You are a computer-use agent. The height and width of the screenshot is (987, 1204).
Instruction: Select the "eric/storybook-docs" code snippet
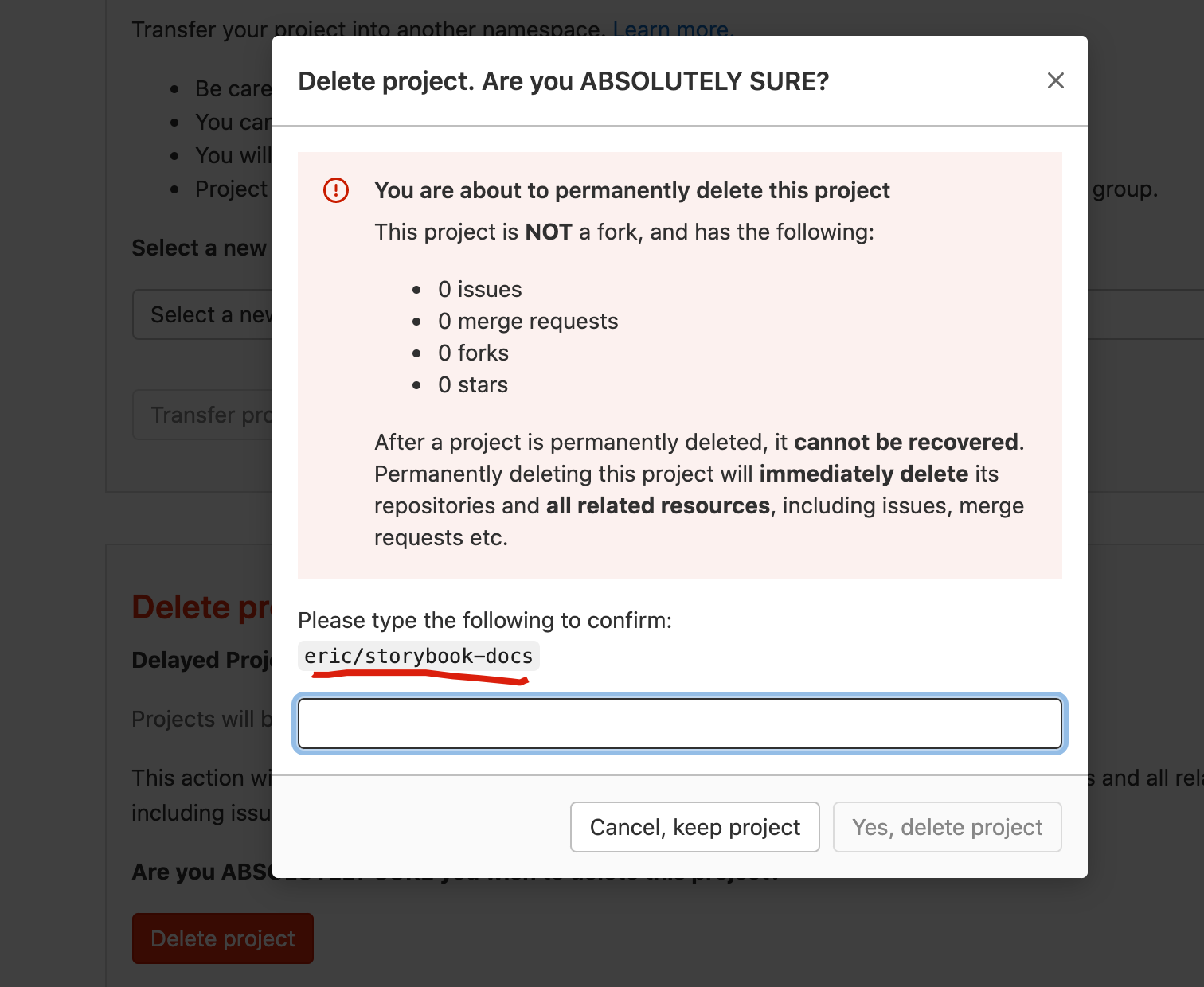click(x=418, y=656)
